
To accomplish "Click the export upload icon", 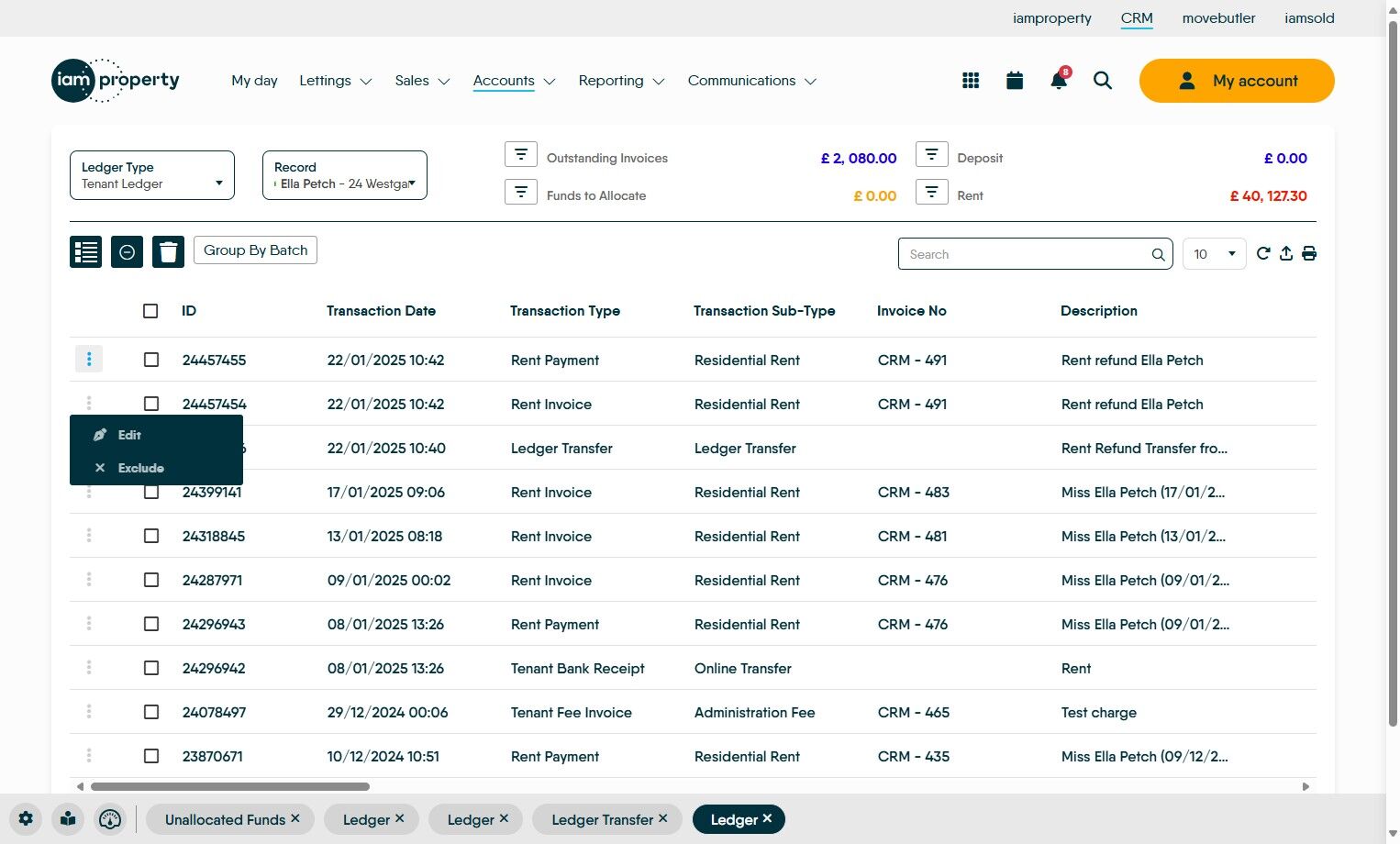I will click(1286, 254).
